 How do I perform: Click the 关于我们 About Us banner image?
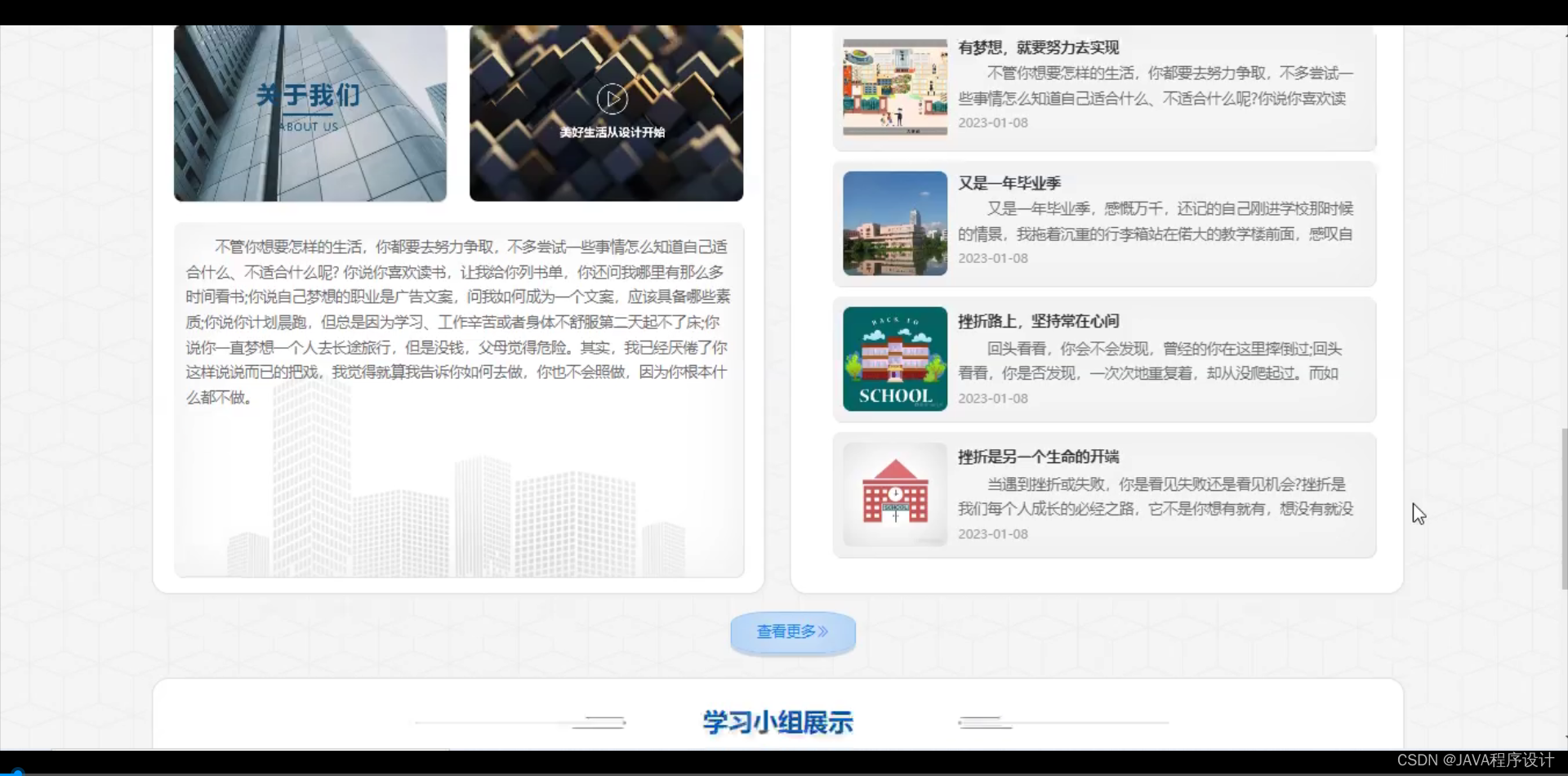pos(310,113)
